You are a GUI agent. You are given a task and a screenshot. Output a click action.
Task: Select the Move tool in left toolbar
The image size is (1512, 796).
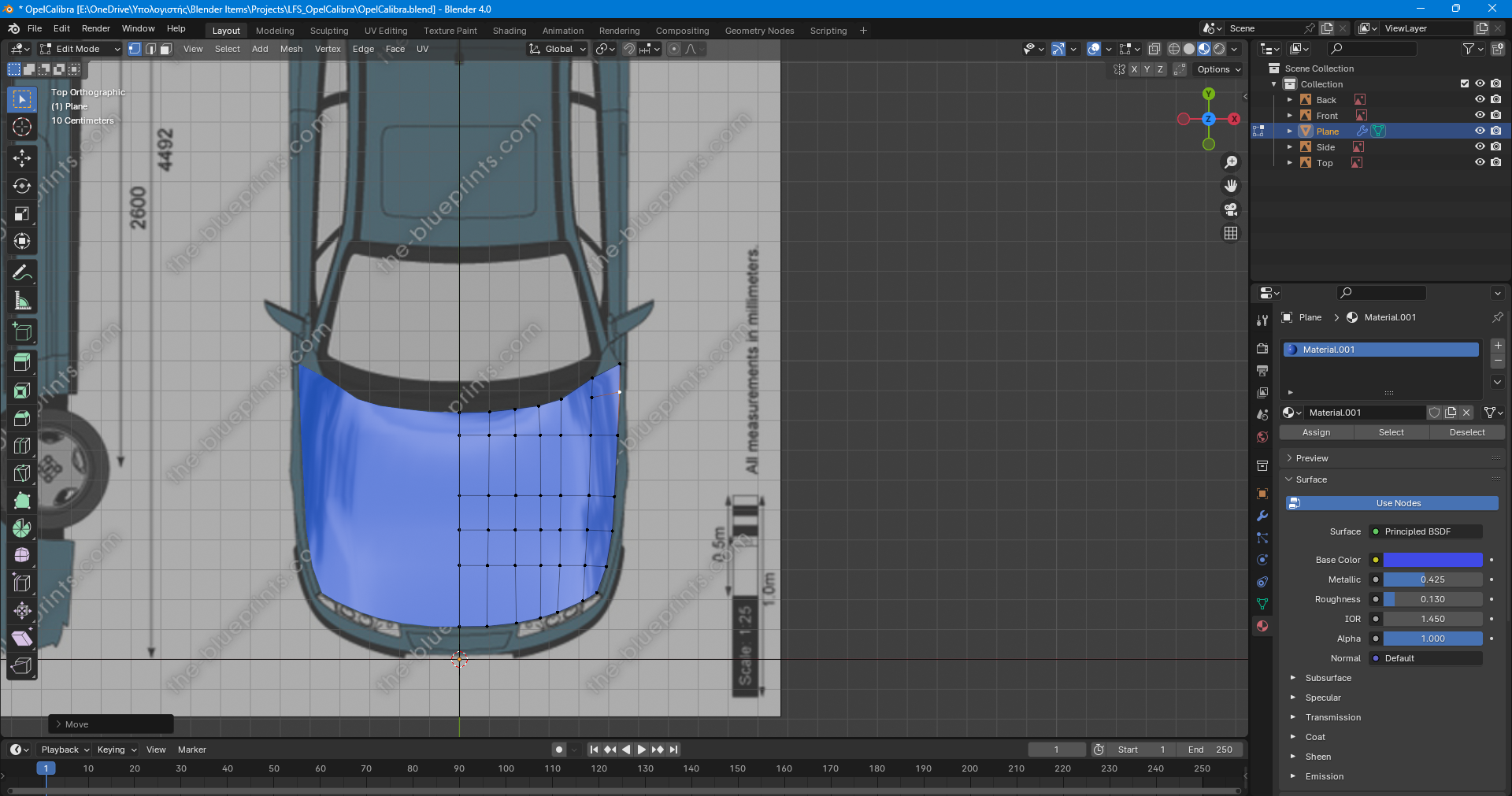click(22, 158)
